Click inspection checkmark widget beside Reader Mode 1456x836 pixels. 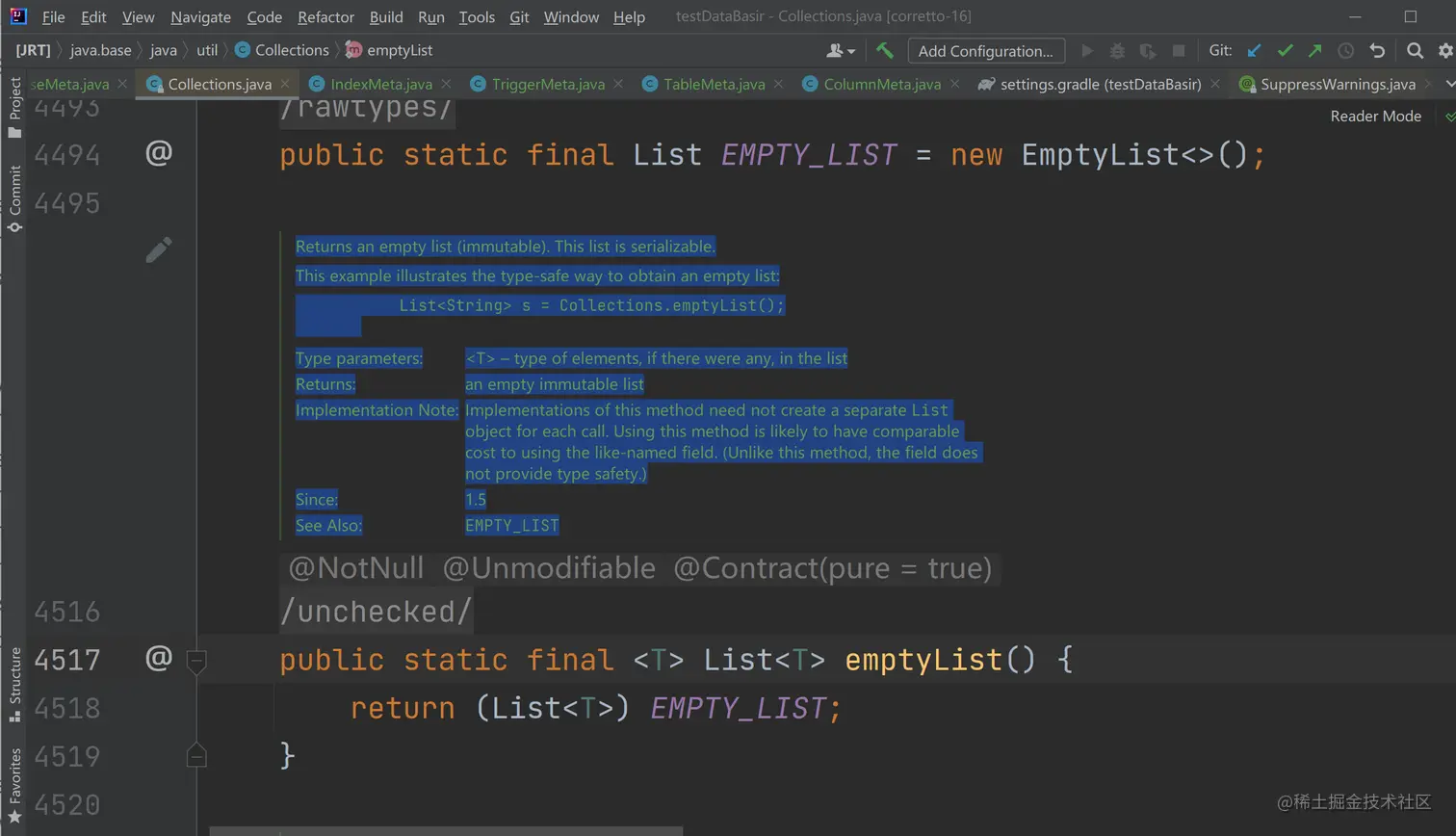[1449, 117]
